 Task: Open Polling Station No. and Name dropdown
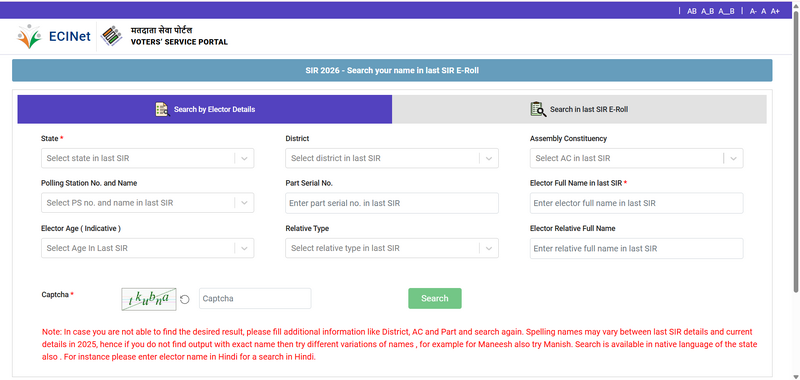point(147,202)
